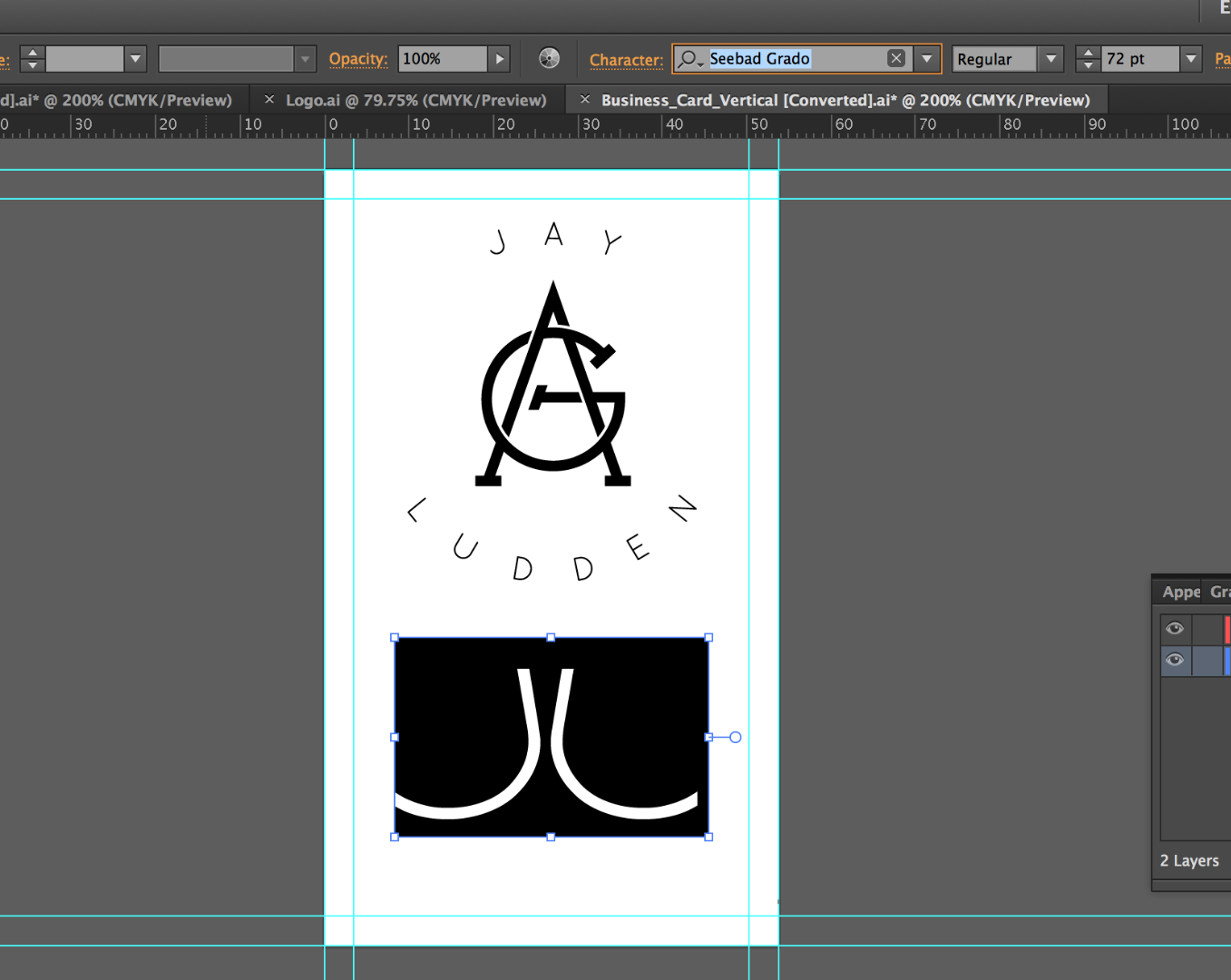The width and height of the screenshot is (1231, 980).
Task: Toggle lock column of the top layer
Action: (x=1207, y=628)
